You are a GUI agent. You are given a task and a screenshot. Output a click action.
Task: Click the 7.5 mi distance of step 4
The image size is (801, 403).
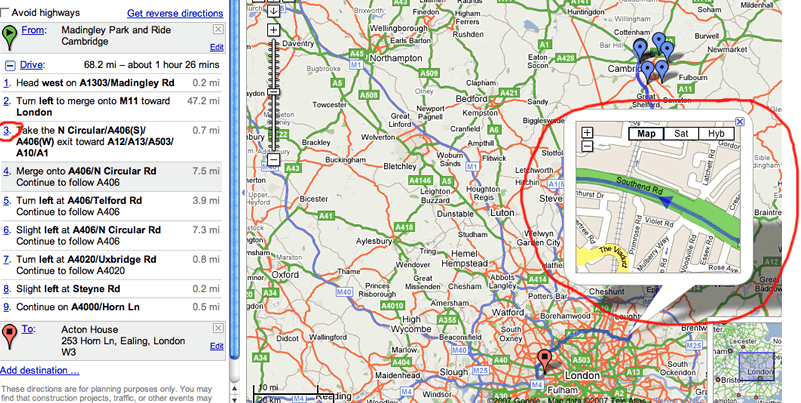click(206, 171)
